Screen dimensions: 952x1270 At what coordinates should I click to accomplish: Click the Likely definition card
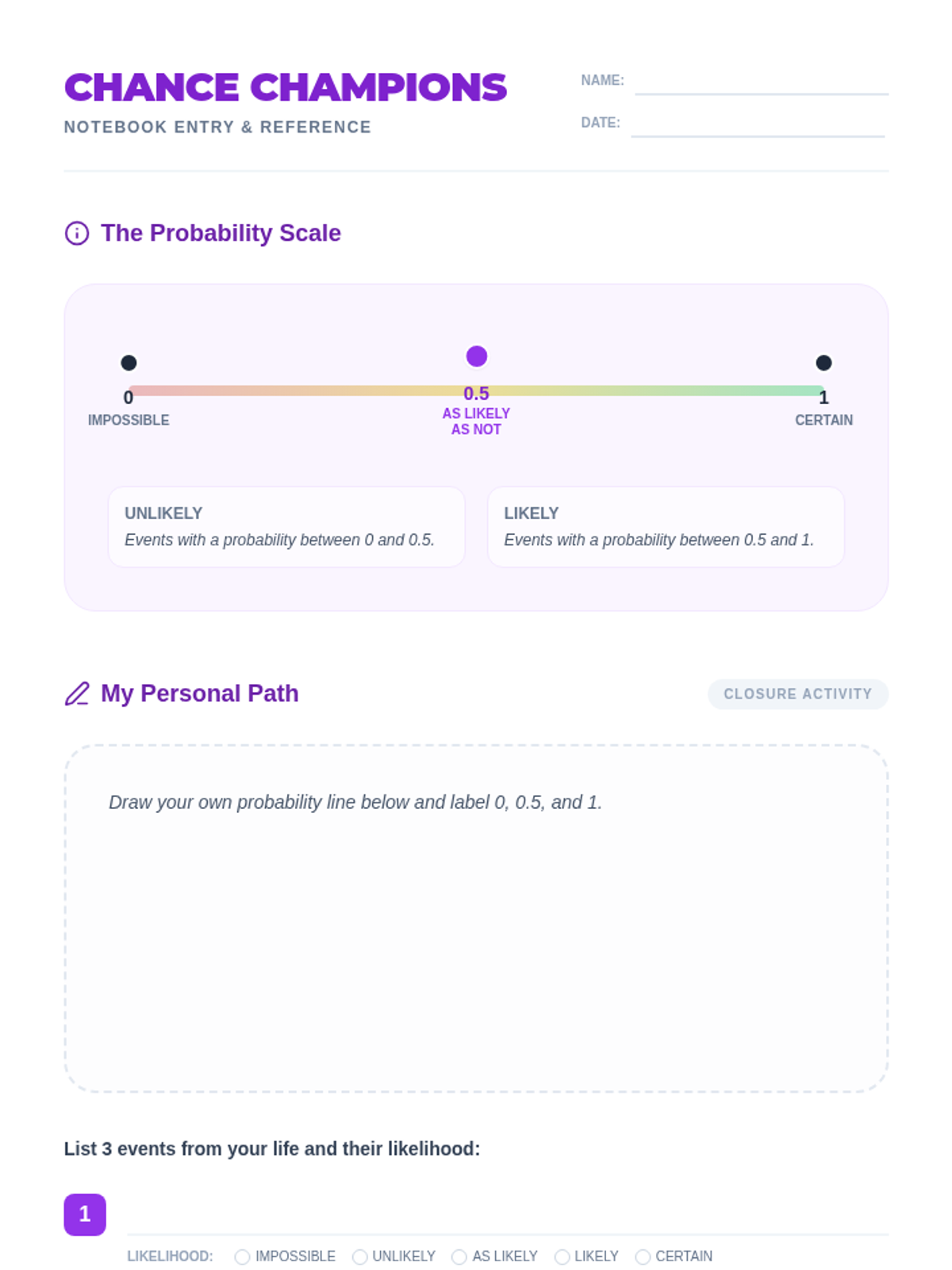pyautogui.click(x=666, y=526)
